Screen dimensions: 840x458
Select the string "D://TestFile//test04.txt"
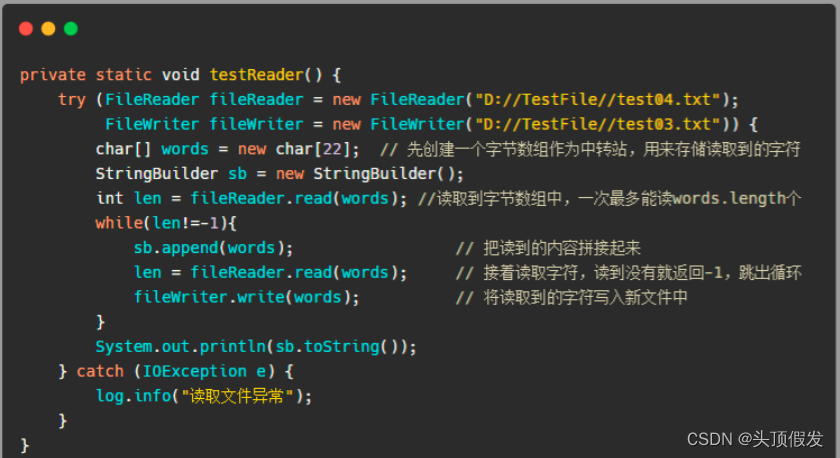pyautogui.click(x=598, y=99)
